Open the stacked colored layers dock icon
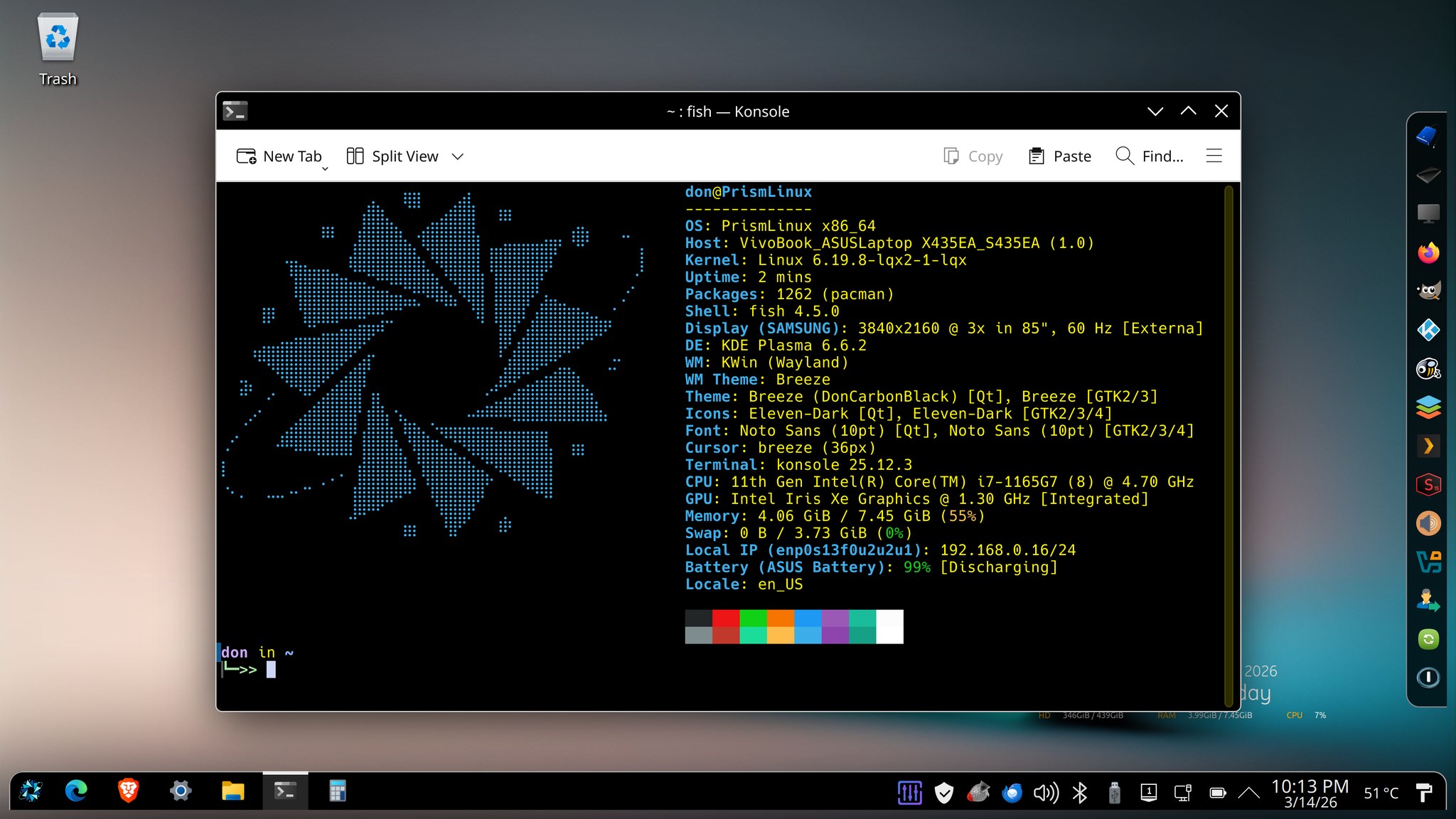Image resolution: width=1456 pixels, height=819 pixels. (x=1428, y=407)
